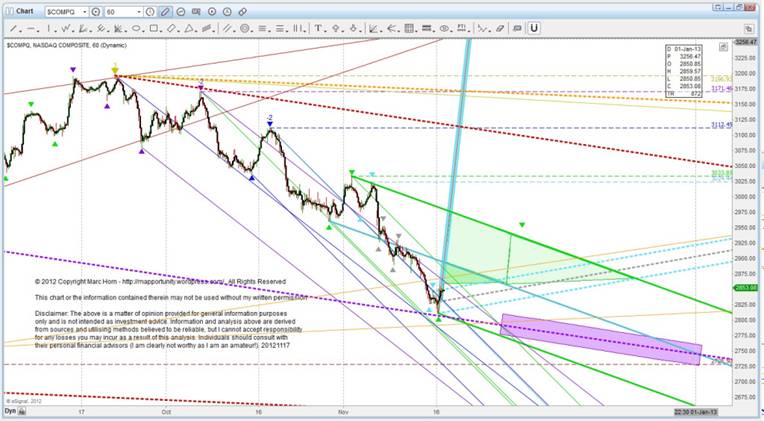Click the stacked-windows icon at toolbar right

pos(748,29)
